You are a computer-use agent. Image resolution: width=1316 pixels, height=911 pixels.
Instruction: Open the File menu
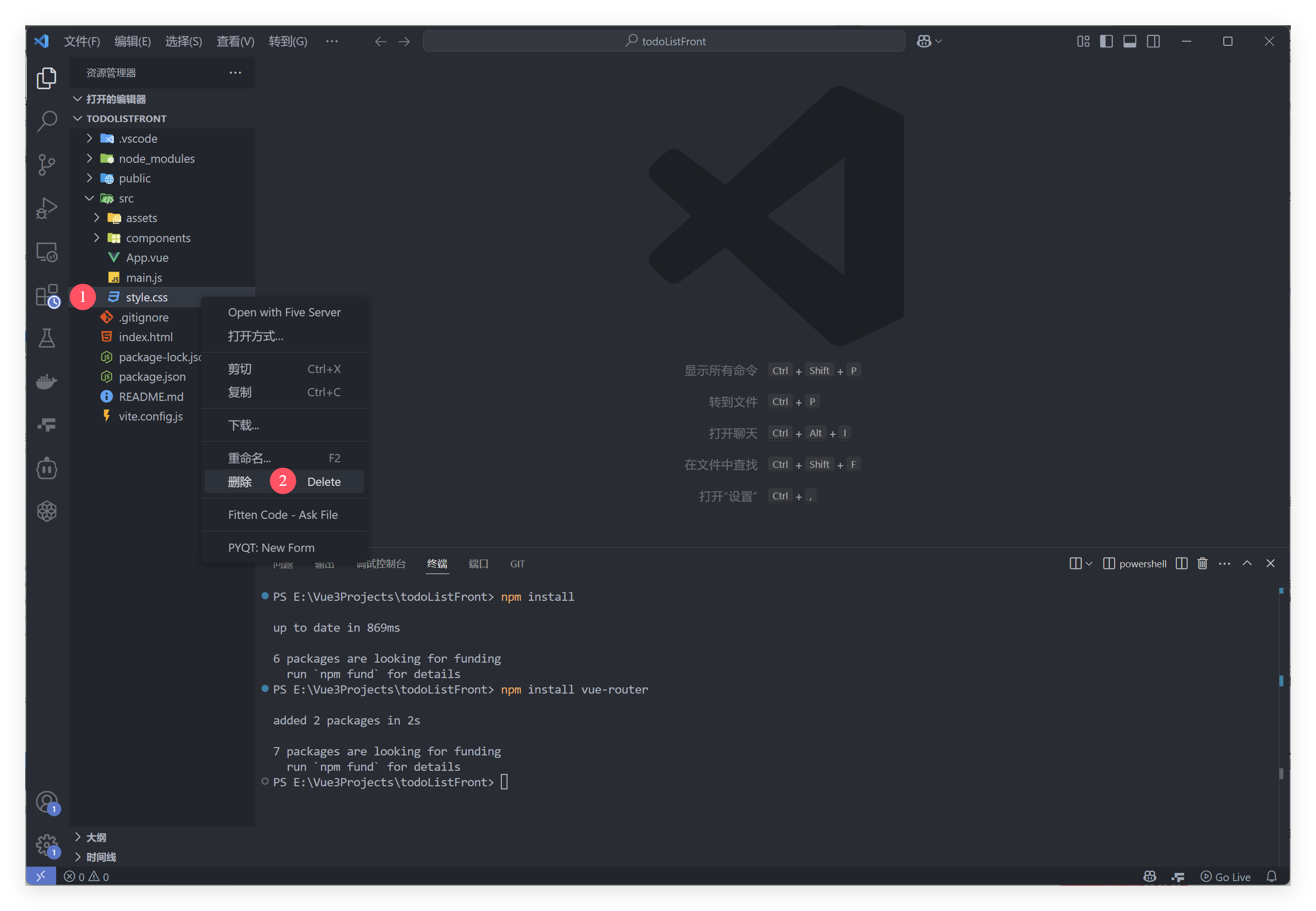click(x=81, y=41)
